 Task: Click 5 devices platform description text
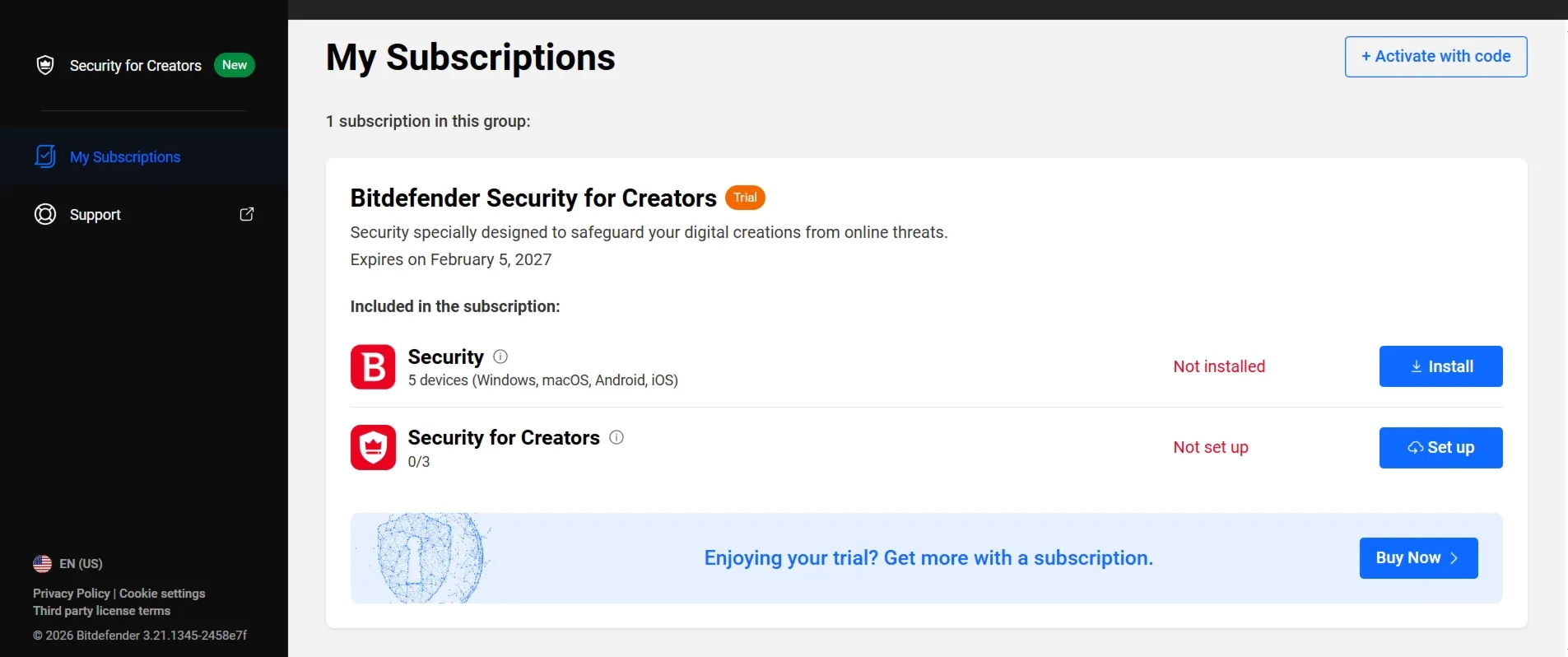click(x=543, y=380)
